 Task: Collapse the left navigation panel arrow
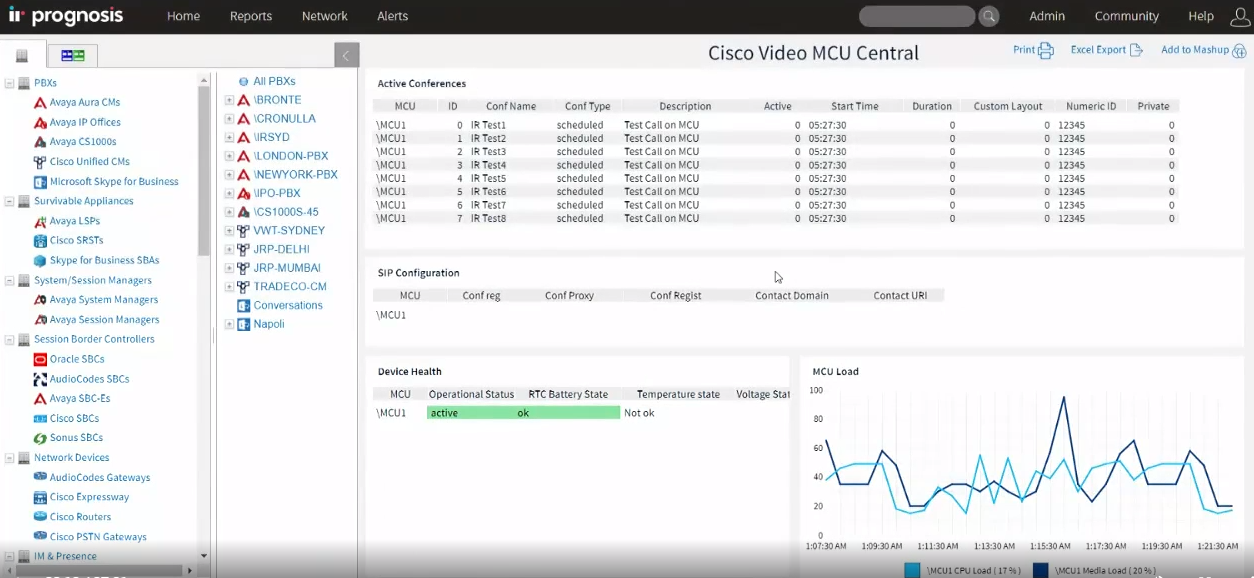[346, 56]
